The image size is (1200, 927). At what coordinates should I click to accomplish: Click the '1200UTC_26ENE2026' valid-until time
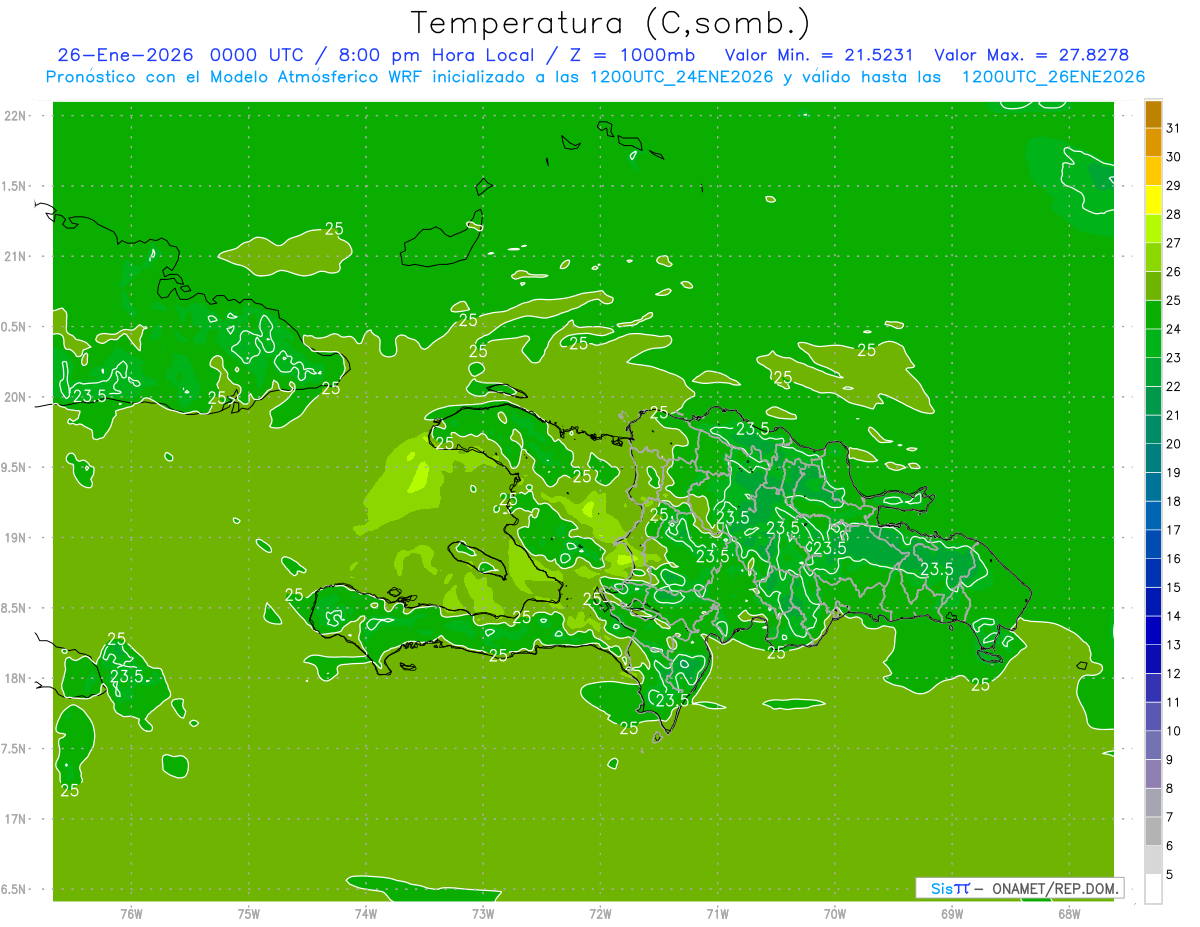[x=1053, y=77]
